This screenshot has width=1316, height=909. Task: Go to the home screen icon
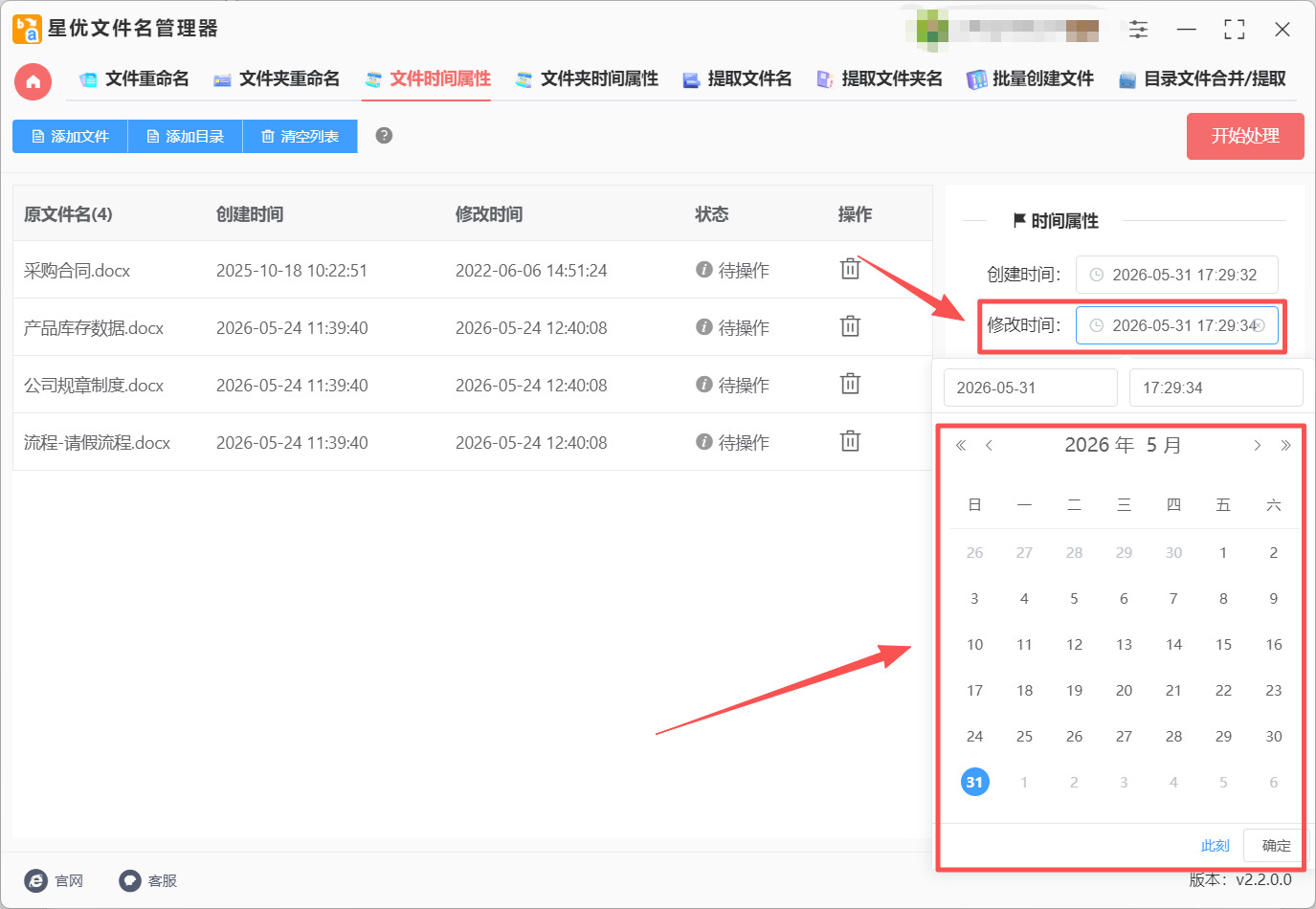pyautogui.click(x=33, y=81)
